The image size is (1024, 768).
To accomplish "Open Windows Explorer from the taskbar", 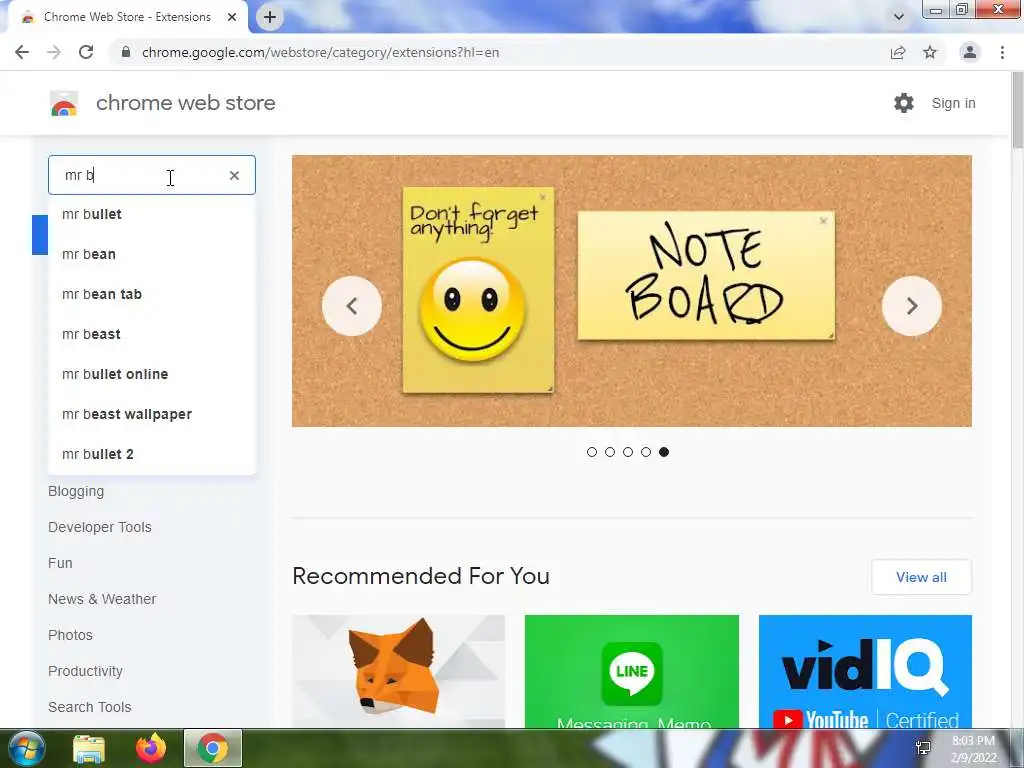I will [89, 748].
